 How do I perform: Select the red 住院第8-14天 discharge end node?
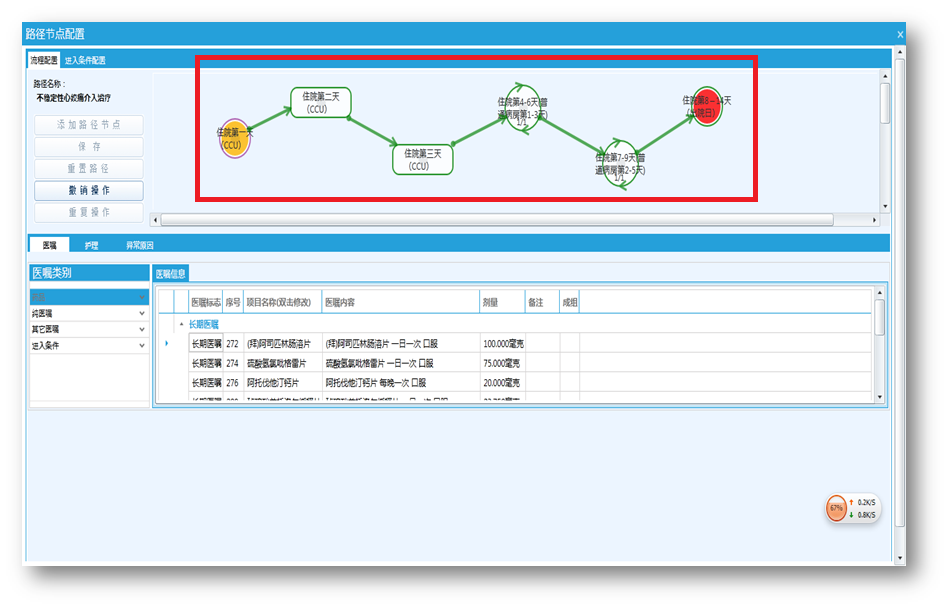pyautogui.click(x=705, y=106)
